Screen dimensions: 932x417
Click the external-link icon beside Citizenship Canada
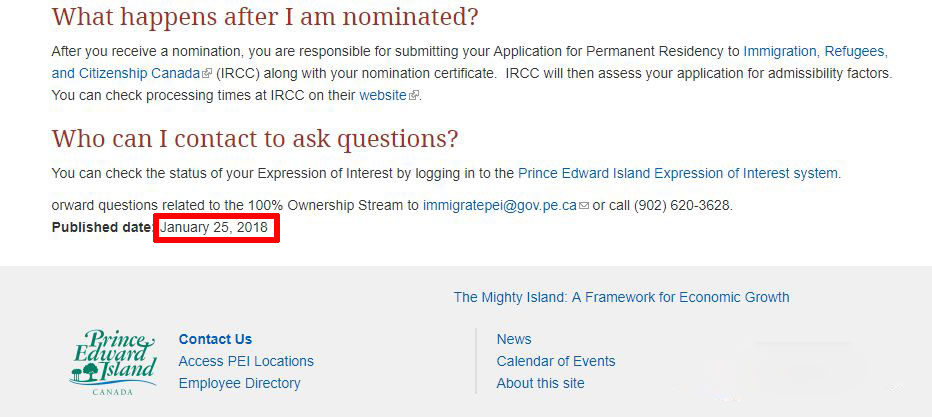point(207,74)
